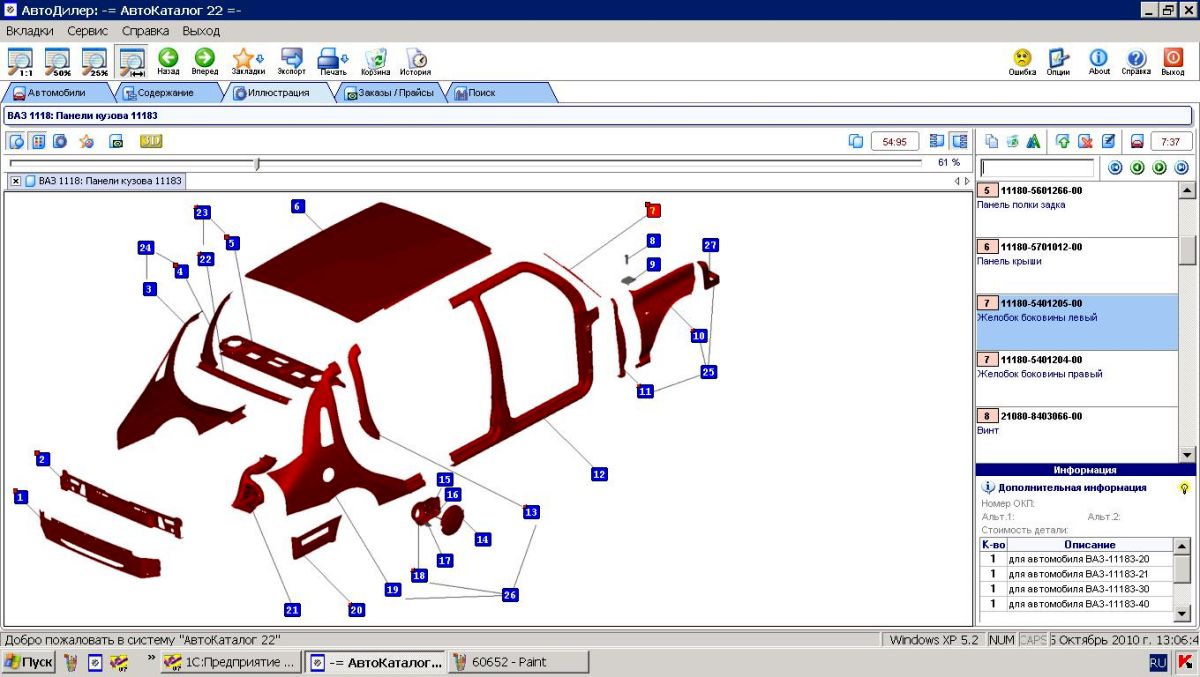Screen dimensions: 1200x677
Task: Select part 11180-5601266-00 Панель полки задка
Action: point(1076,208)
